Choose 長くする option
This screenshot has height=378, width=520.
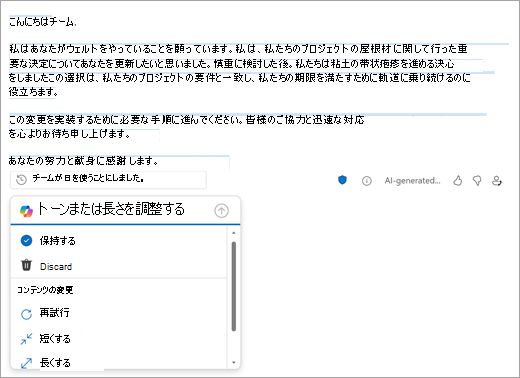[x=119, y=363]
